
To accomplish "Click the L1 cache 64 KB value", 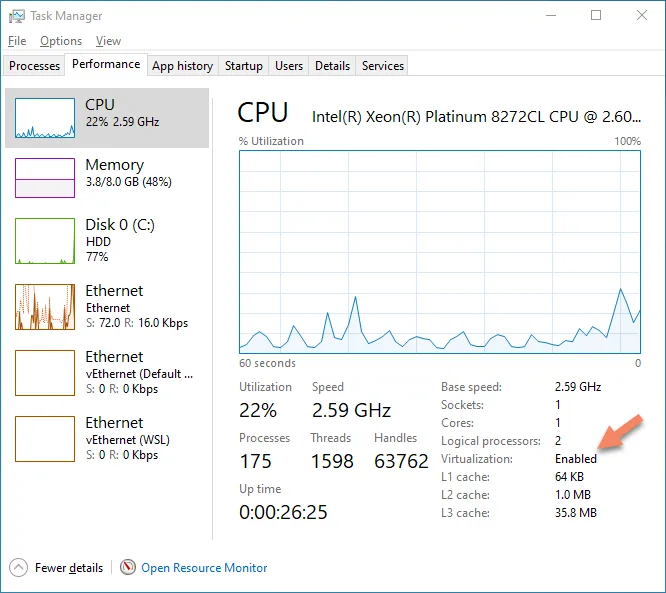I will pyautogui.click(x=569, y=477).
